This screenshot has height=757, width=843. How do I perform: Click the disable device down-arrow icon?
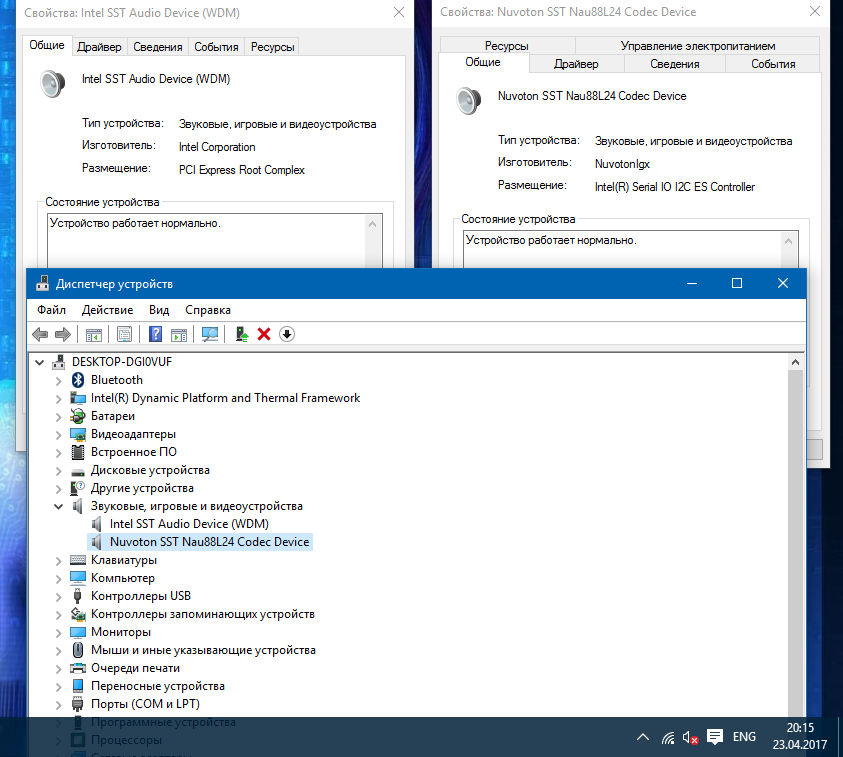pyautogui.click(x=287, y=334)
